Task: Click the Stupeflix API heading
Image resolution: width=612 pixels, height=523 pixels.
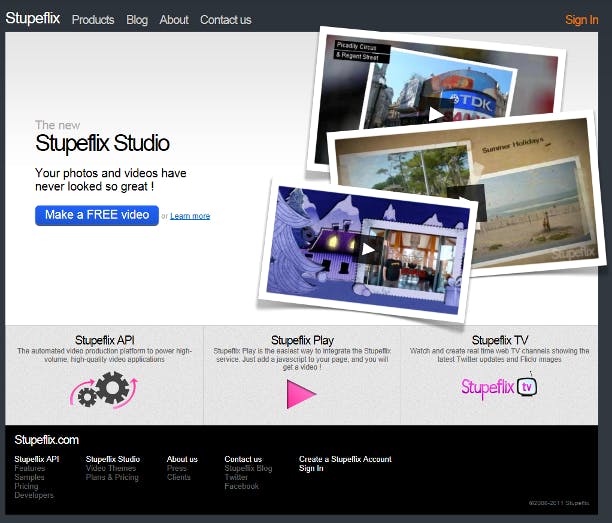Action: (x=105, y=340)
